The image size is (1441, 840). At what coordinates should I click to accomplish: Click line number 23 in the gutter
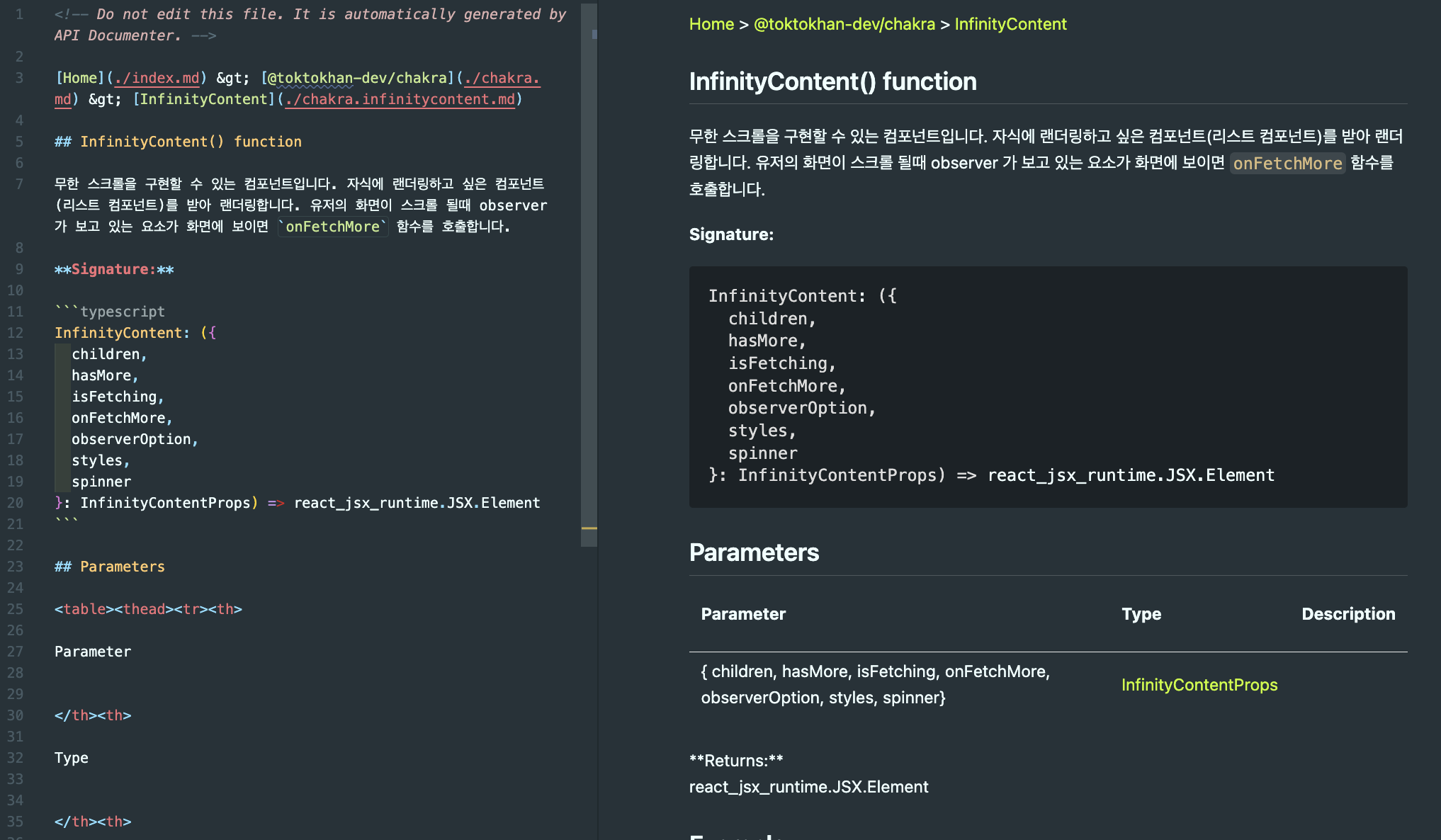tap(16, 567)
